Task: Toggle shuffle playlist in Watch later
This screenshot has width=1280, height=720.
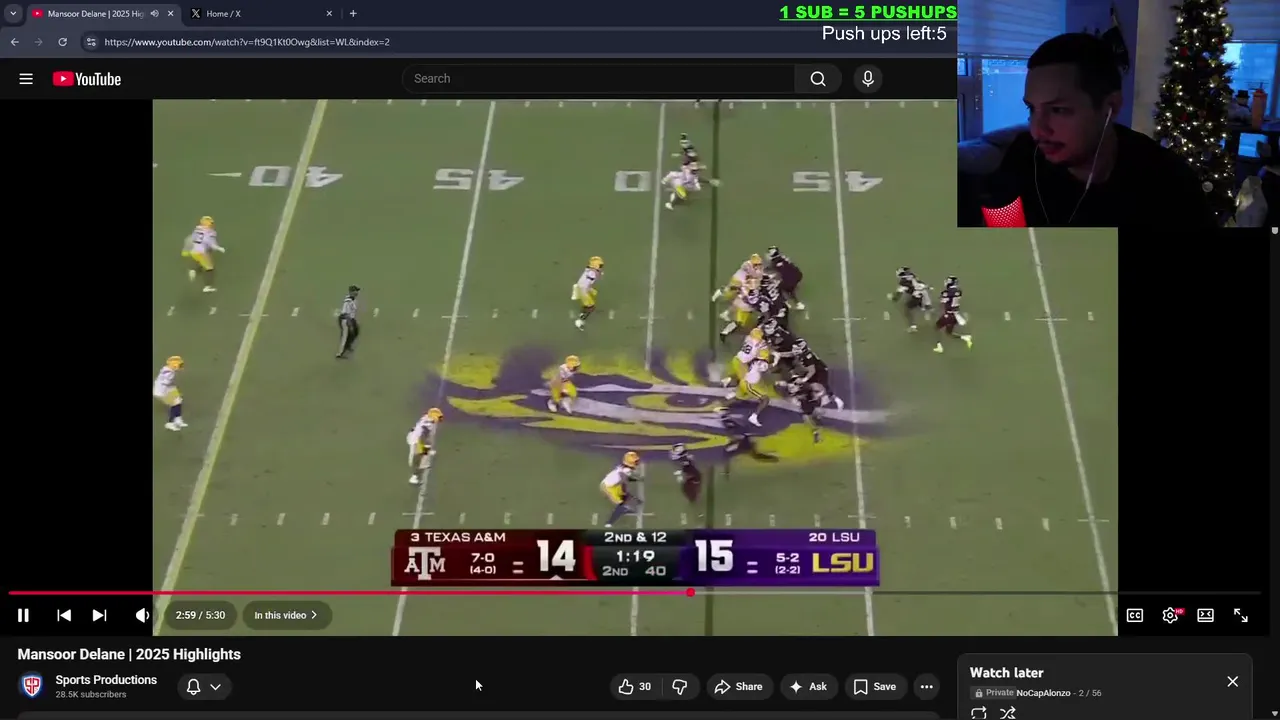Action: (x=1008, y=713)
